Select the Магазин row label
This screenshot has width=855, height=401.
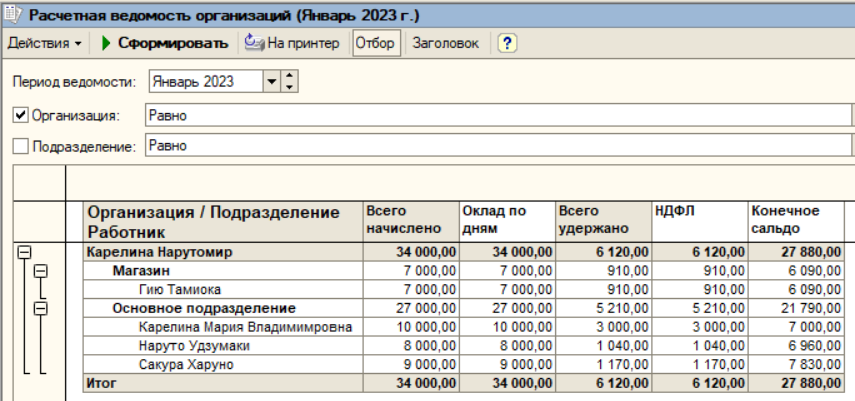(141, 271)
